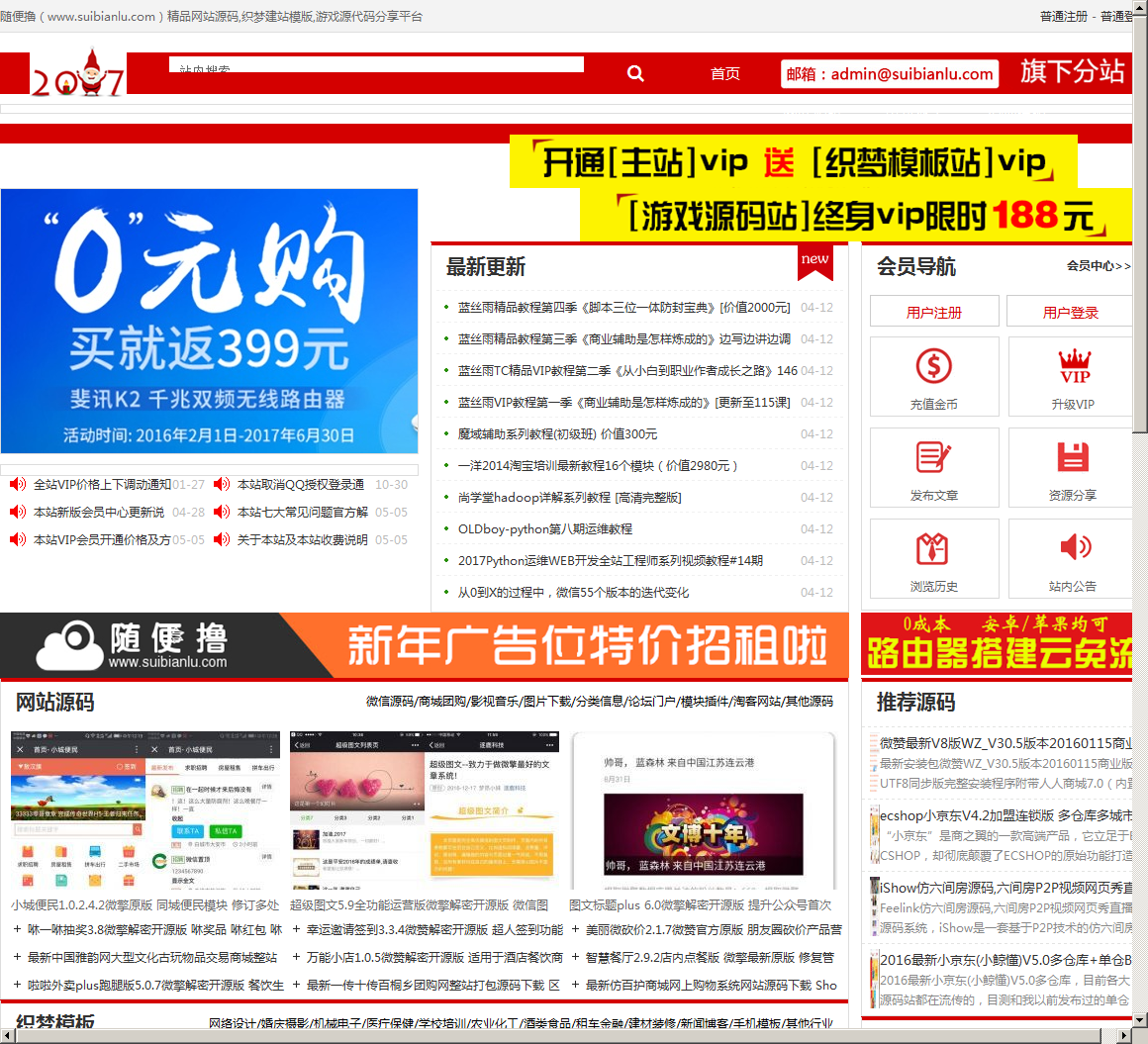Click speaker icon beside 本站取消QQ授权登录通
The image size is (1148, 1044).
[x=221, y=484]
